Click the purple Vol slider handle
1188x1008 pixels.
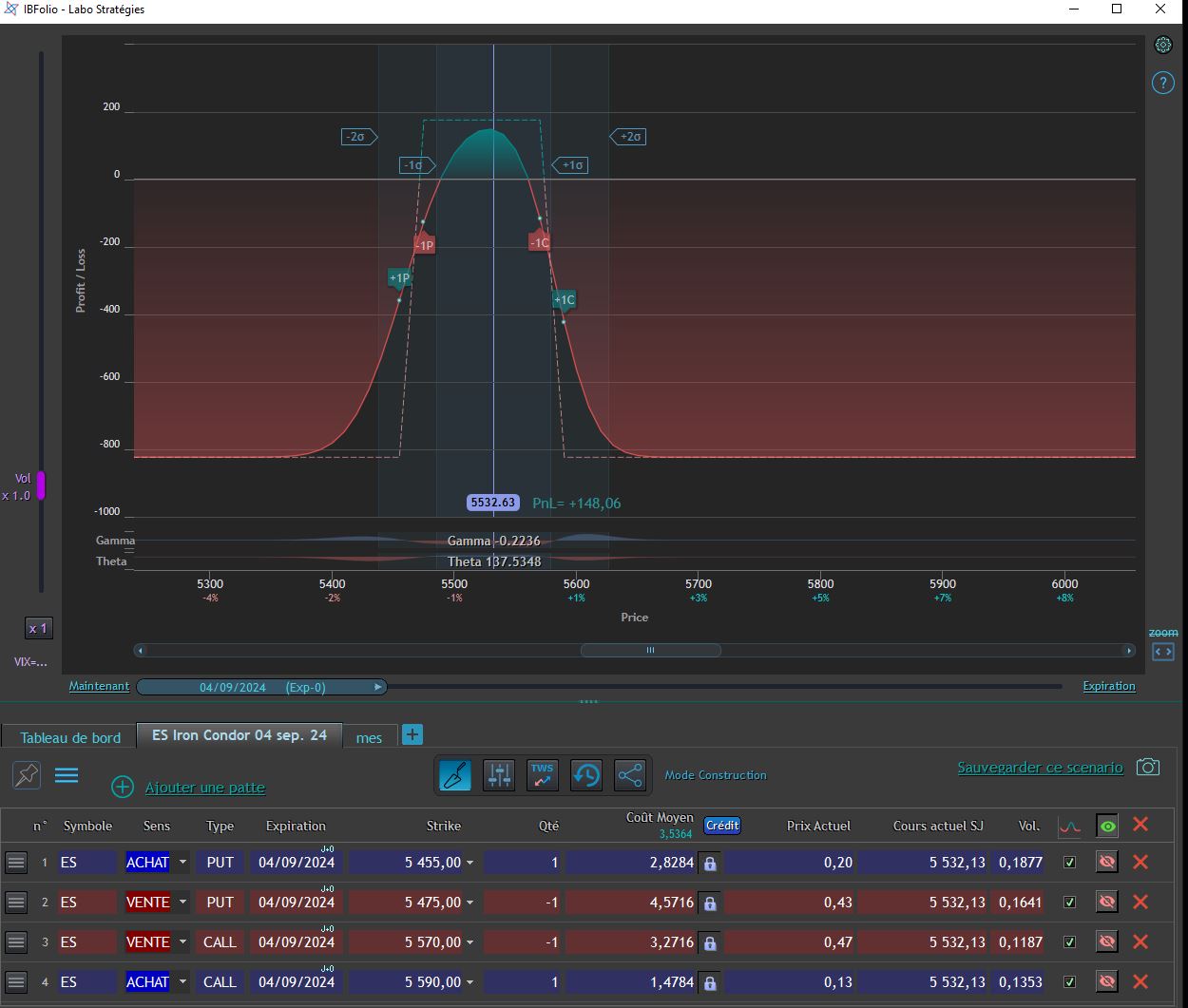coord(41,485)
